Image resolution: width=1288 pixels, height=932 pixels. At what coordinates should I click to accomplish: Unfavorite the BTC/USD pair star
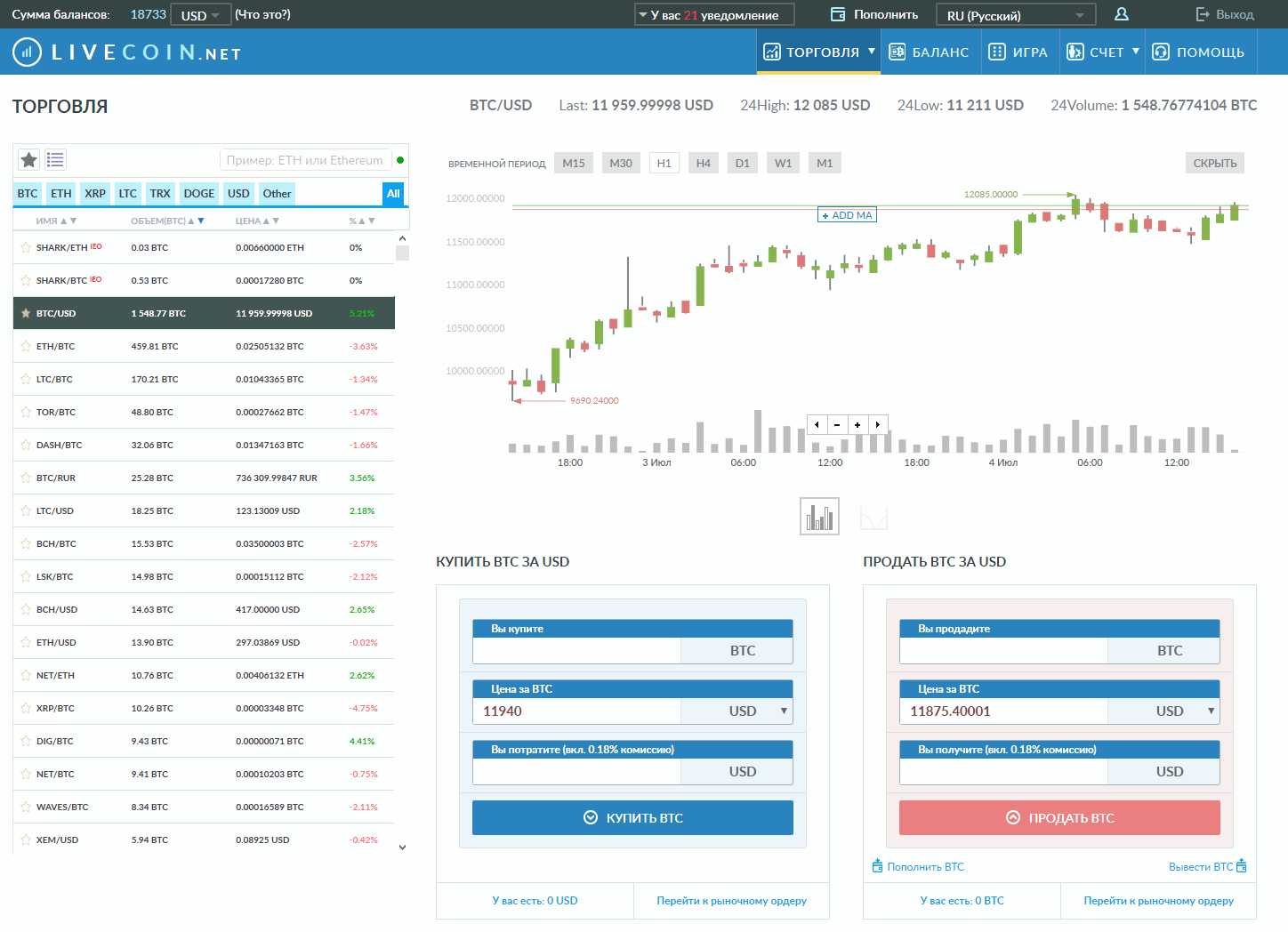click(26, 313)
